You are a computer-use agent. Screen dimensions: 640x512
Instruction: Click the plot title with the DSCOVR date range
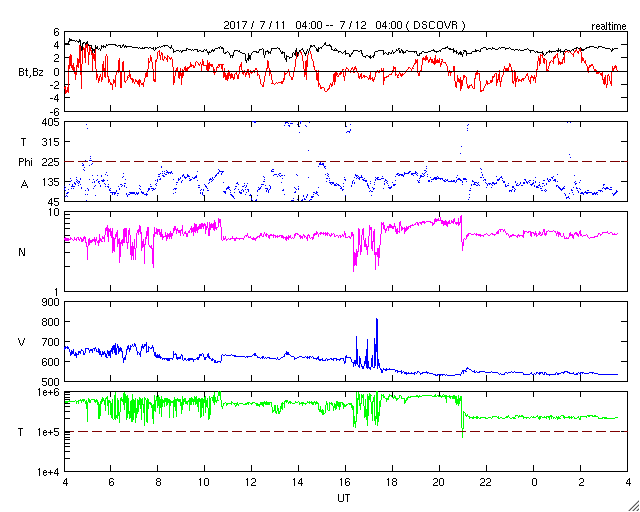tap(344, 25)
